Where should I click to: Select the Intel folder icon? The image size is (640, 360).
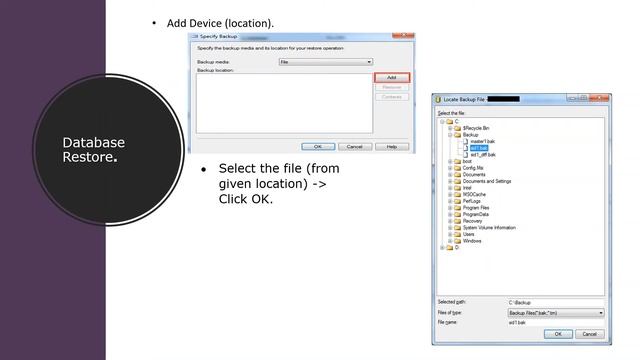point(458,188)
